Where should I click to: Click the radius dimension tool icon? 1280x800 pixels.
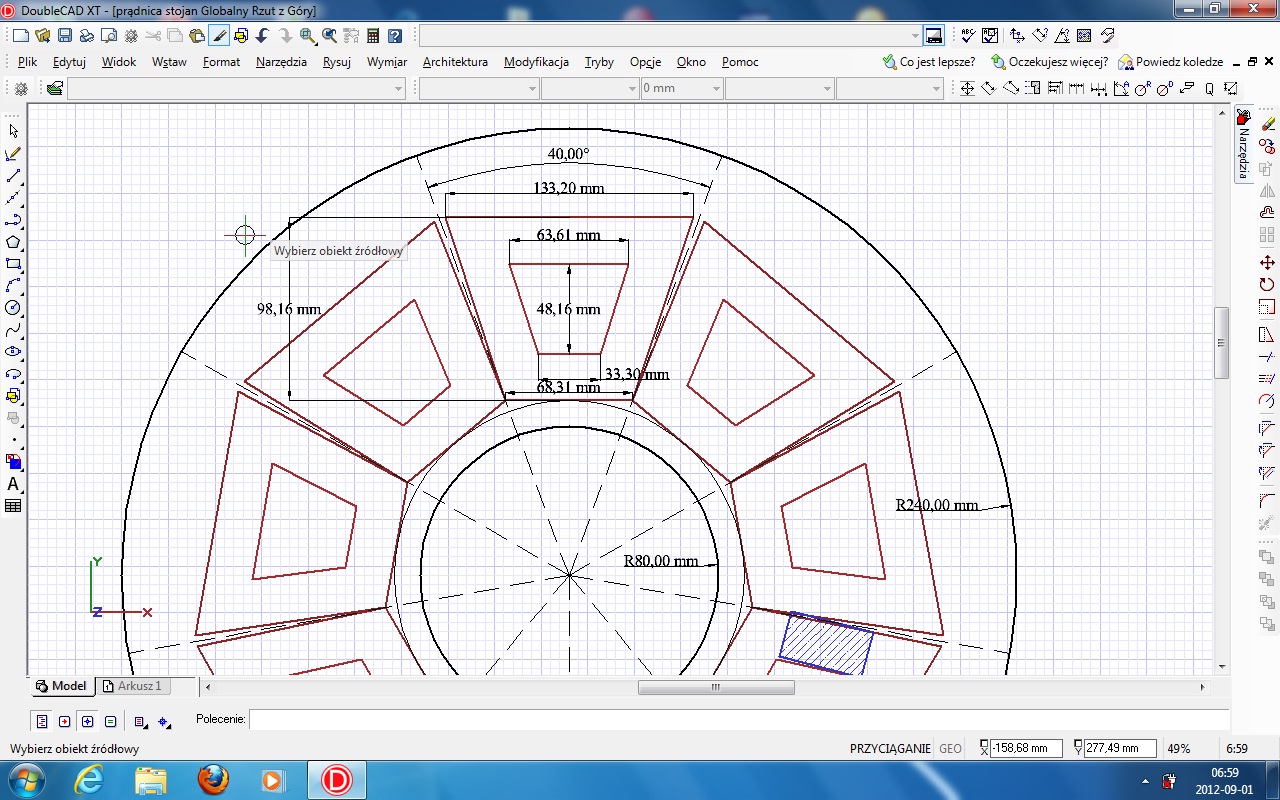(x=1142, y=89)
